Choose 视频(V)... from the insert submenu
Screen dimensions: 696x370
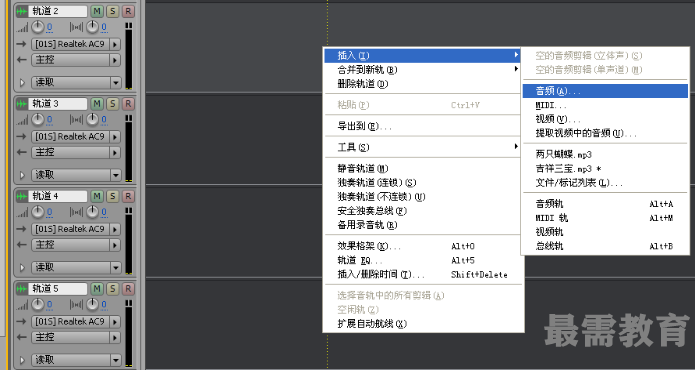pos(605,119)
